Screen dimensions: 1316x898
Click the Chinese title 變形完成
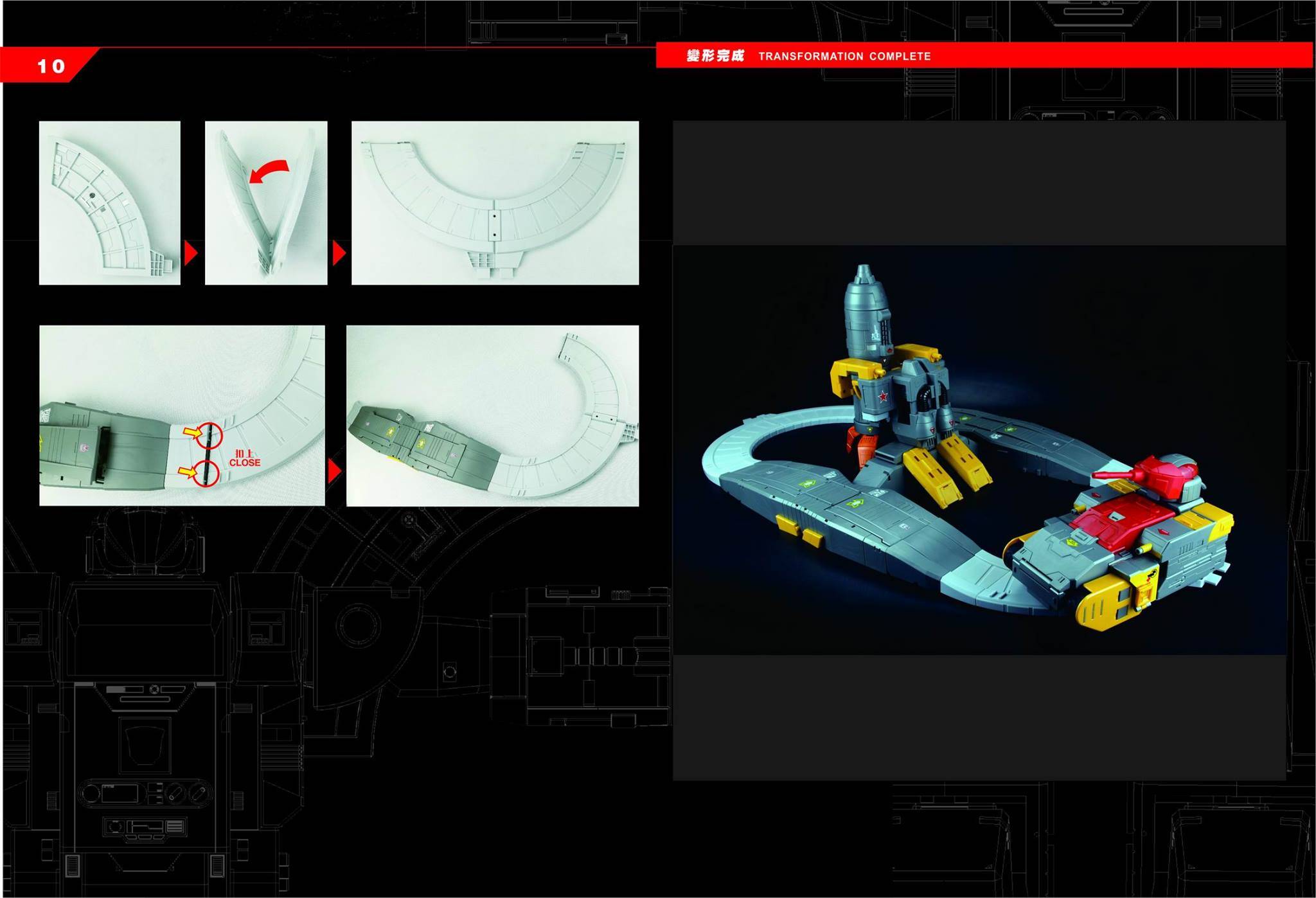coord(715,56)
